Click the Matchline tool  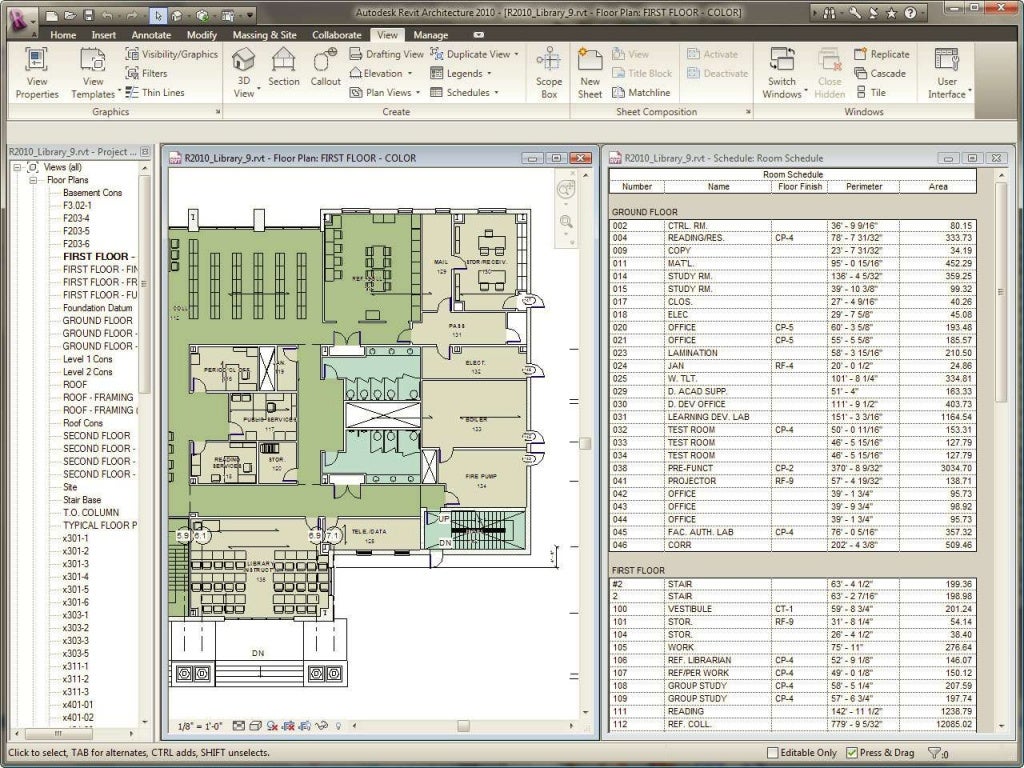click(x=641, y=93)
